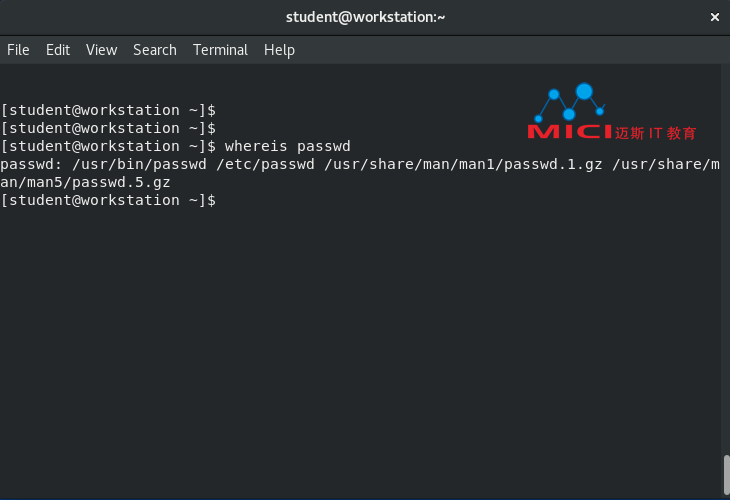Viewport: 730px width, 500px height.
Task: Click the first shell prompt line
Action: (x=108, y=110)
